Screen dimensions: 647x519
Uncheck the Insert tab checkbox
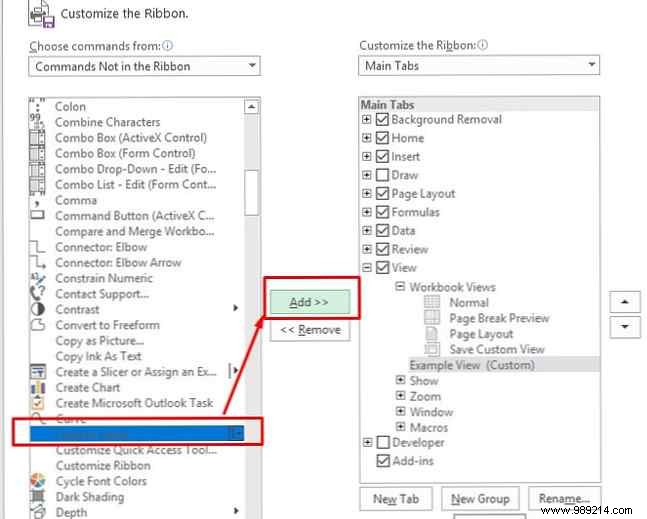(382, 156)
